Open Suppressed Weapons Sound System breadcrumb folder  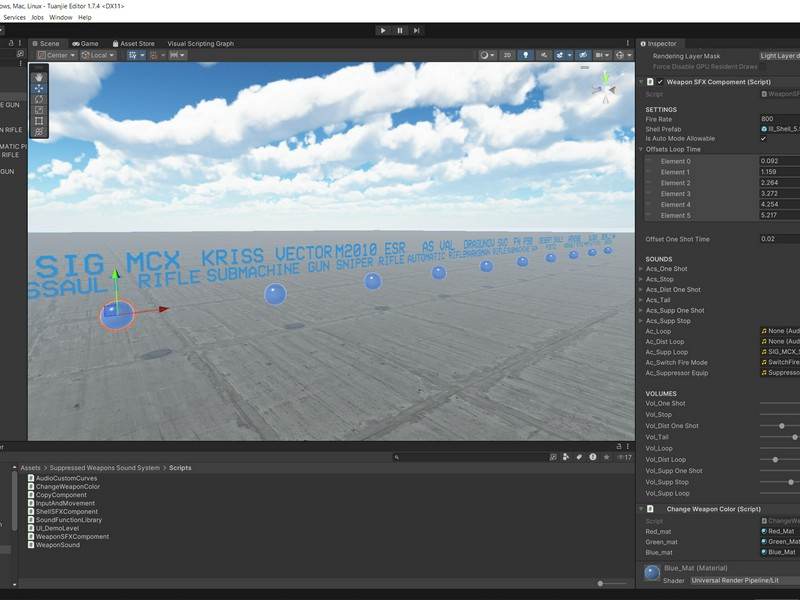pyautogui.click(x=105, y=468)
